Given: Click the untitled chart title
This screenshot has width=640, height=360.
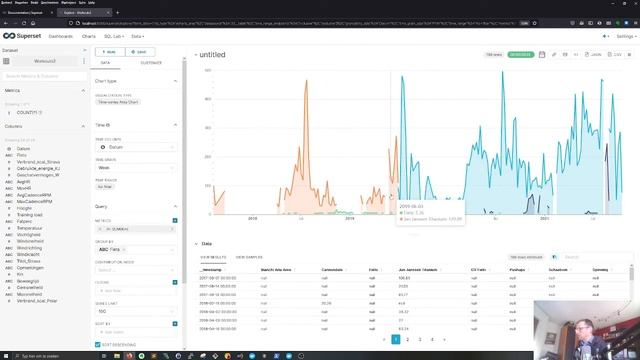Looking at the screenshot, I should (x=212, y=55).
